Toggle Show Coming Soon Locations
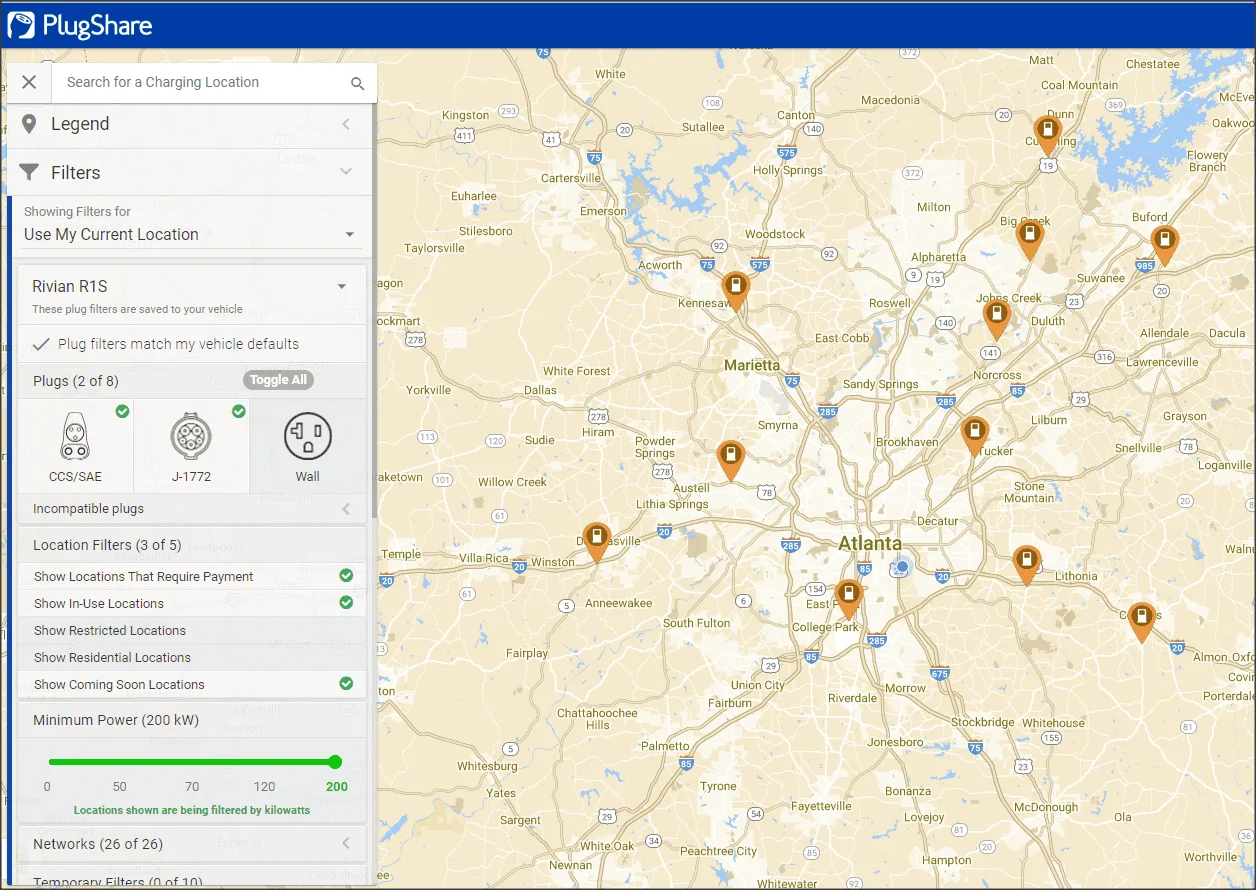 [192, 684]
